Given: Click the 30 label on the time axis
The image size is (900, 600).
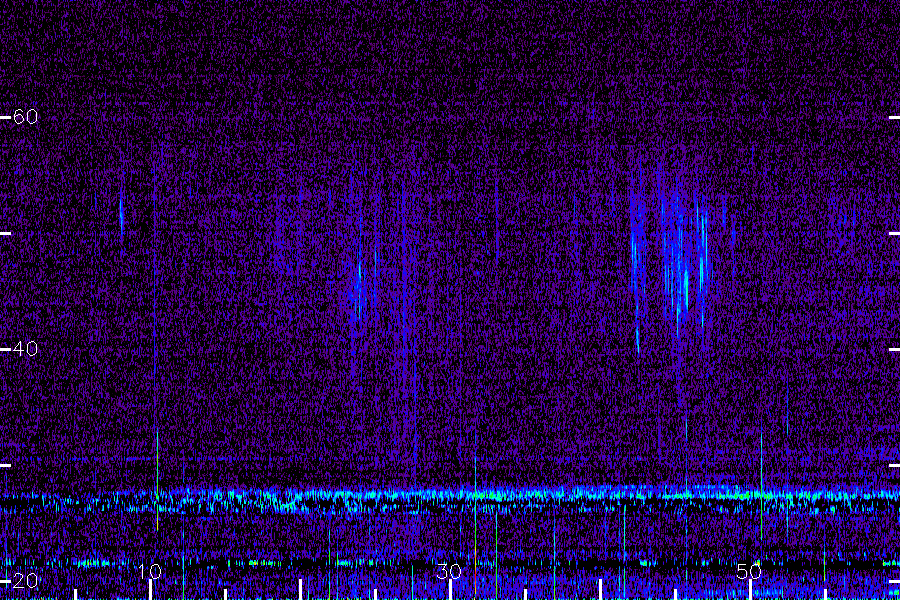Looking at the screenshot, I should click(449, 571).
